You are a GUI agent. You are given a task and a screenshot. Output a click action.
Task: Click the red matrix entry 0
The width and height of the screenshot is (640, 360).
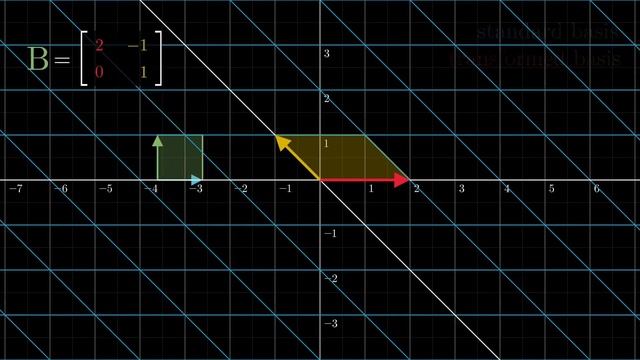99,72
